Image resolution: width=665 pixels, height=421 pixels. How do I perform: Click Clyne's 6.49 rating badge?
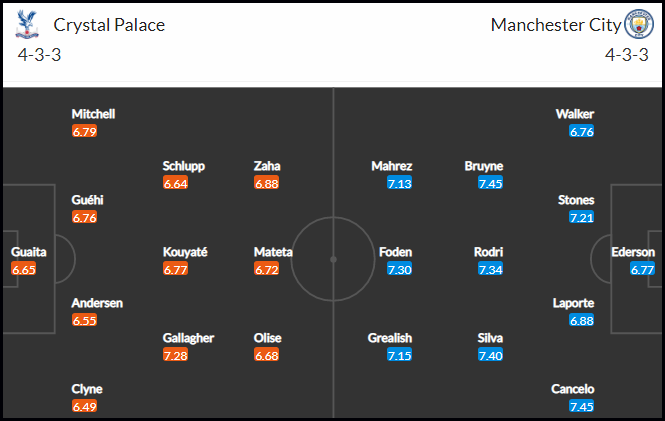tap(84, 406)
